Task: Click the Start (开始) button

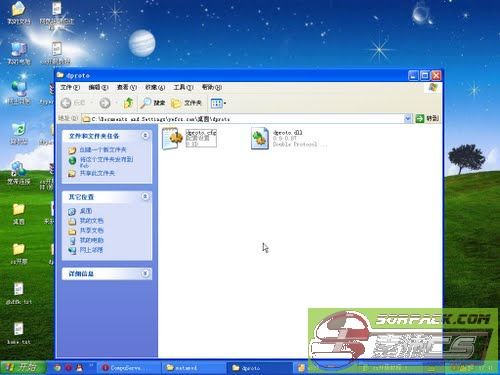Action: point(22,368)
